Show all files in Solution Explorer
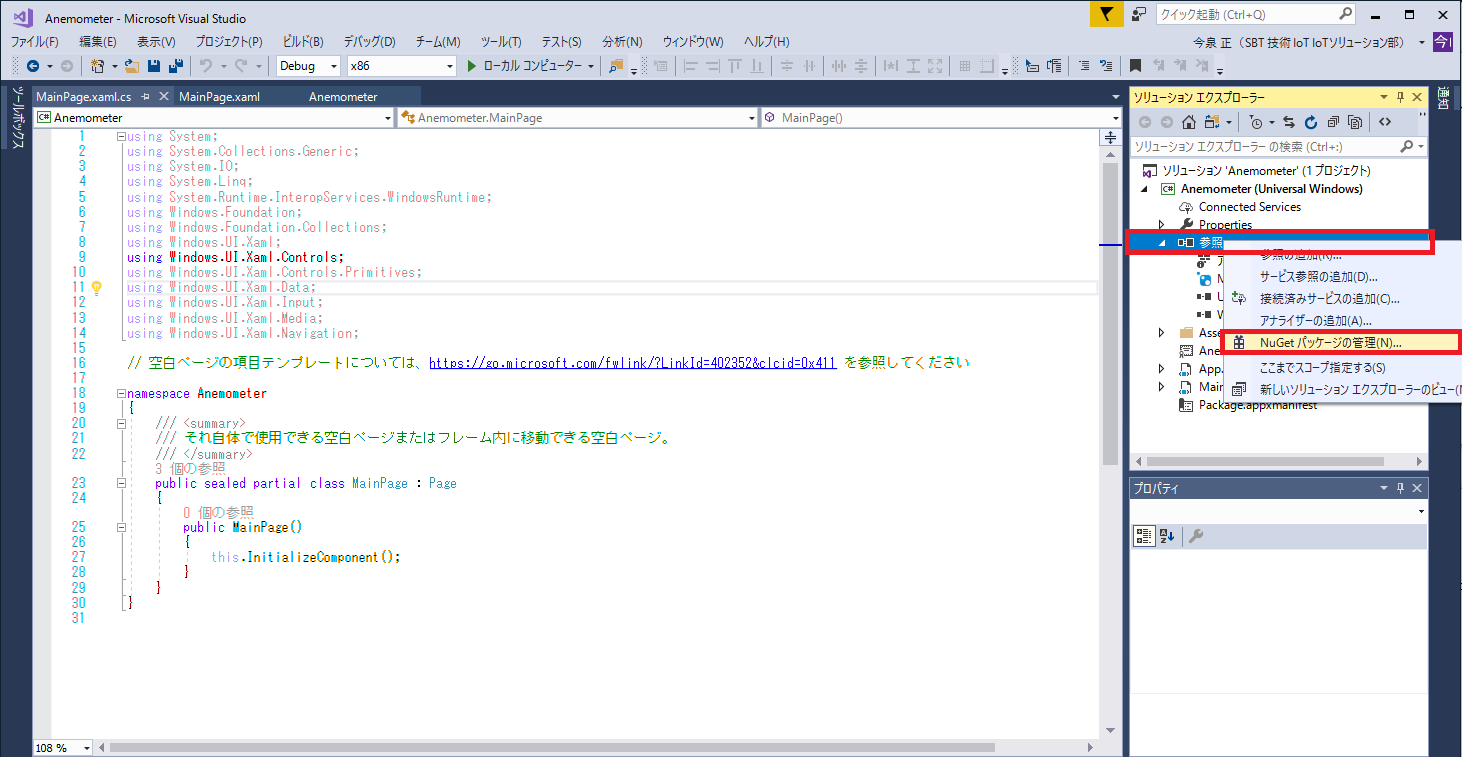Viewport: 1462px width, 757px height. [1355, 122]
